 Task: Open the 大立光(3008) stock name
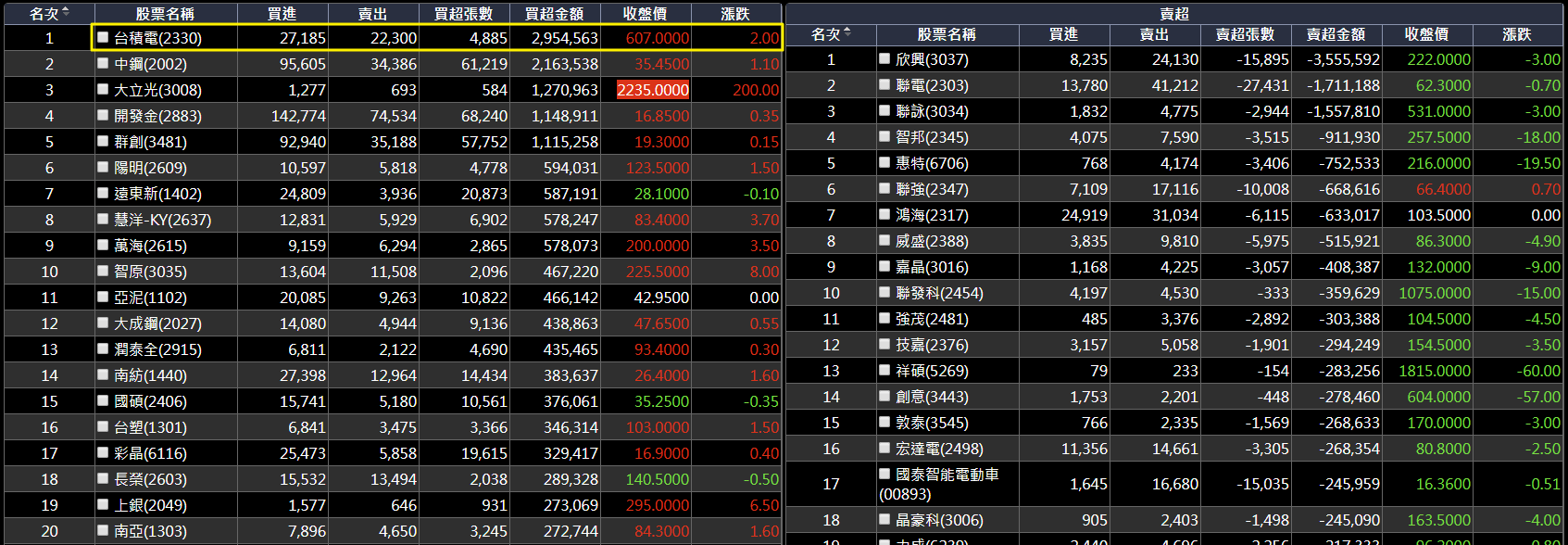157,90
